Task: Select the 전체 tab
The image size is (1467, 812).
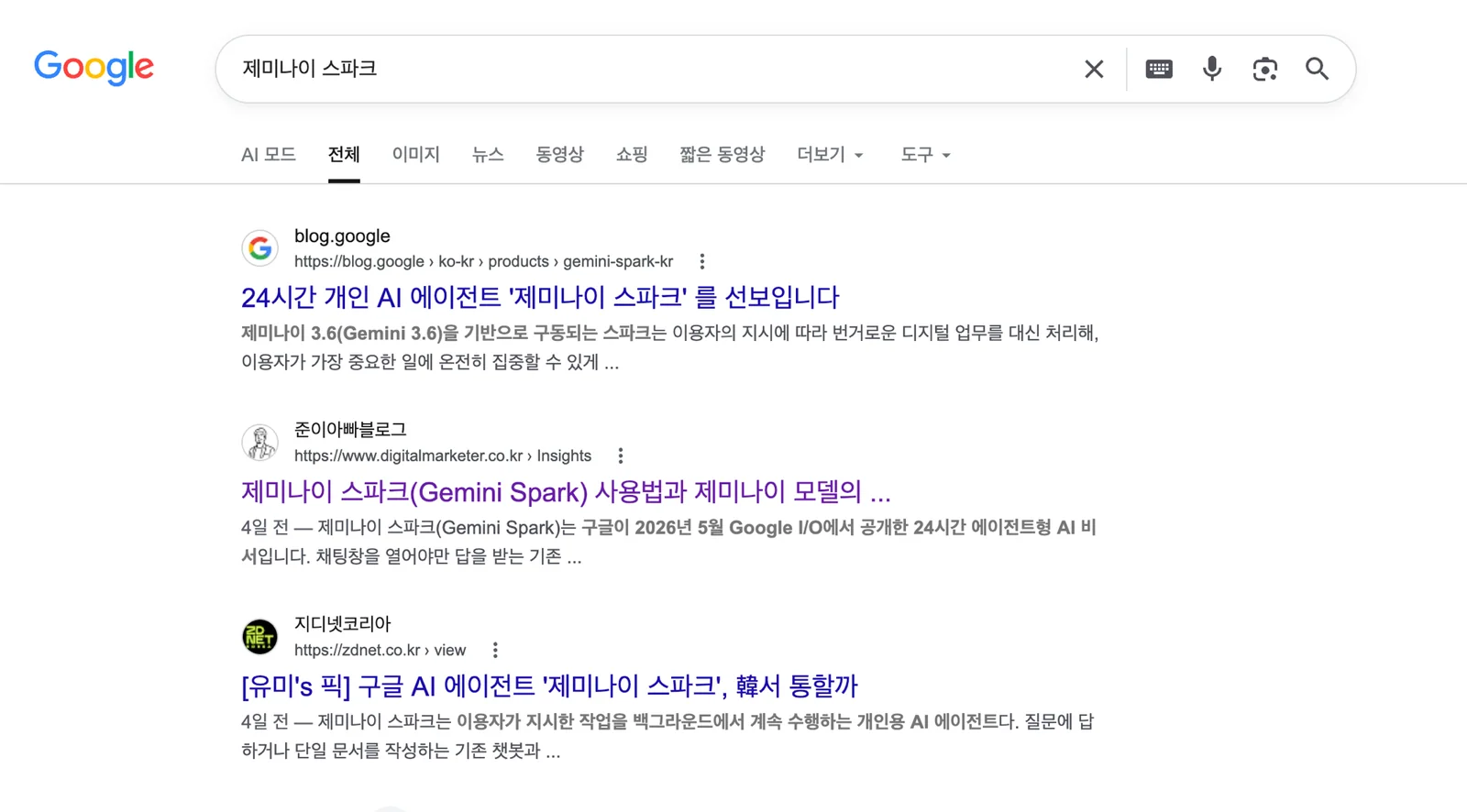Action: point(344,155)
